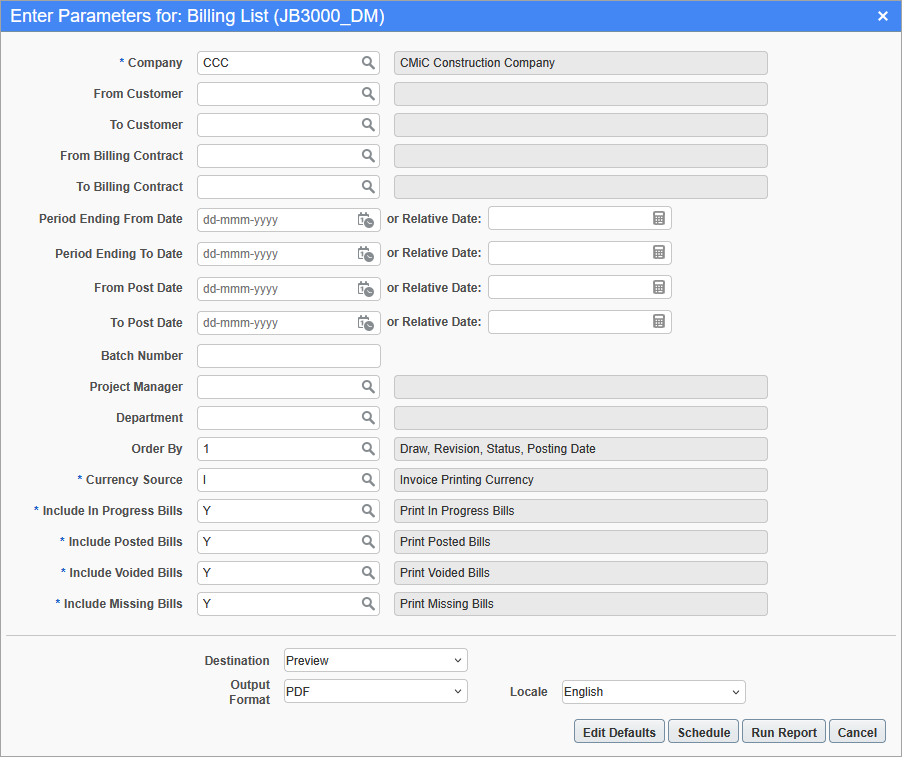Image resolution: width=902 pixels, height=757 pixels.
Task: Click the Edit Defaults button
Action: pos(618,731)
